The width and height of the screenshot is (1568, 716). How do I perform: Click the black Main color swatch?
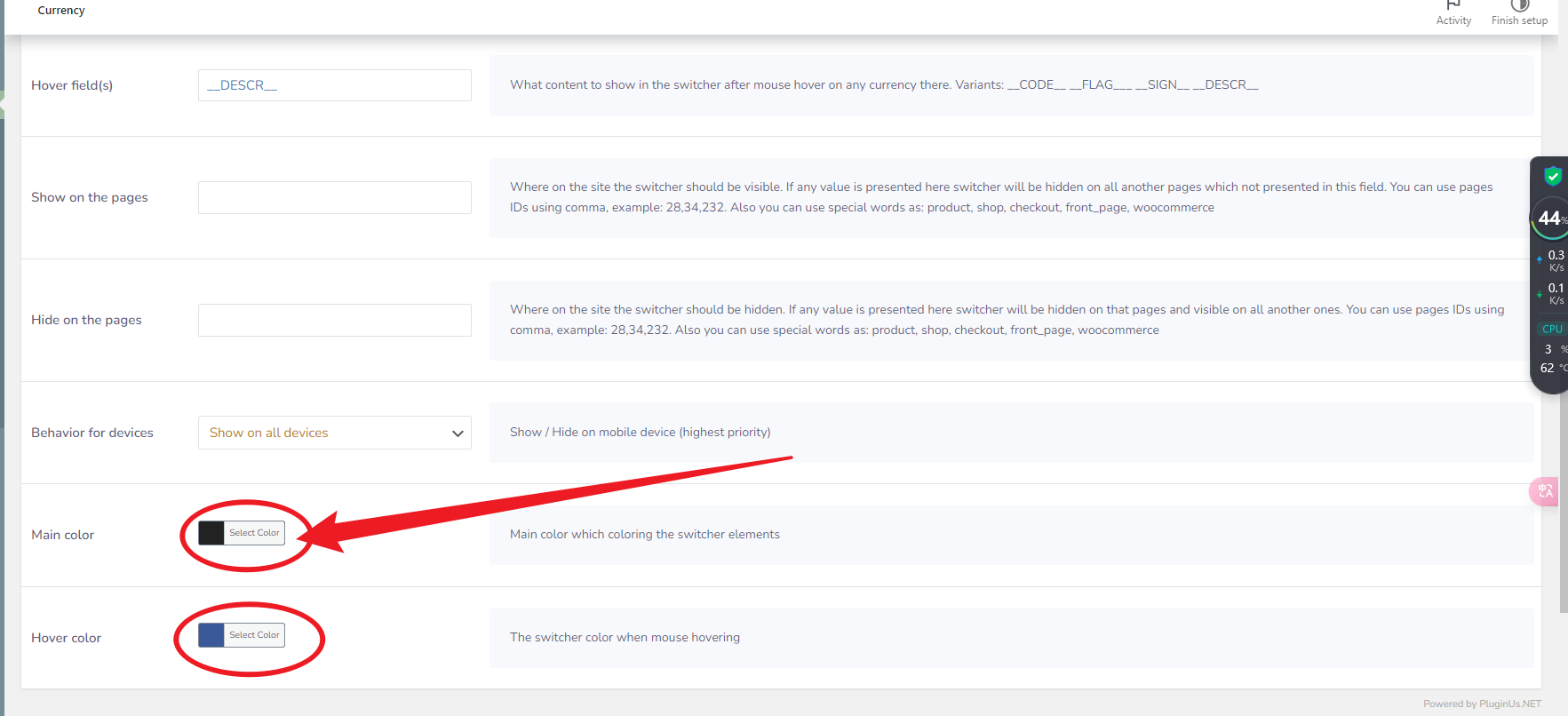point(211,533)
